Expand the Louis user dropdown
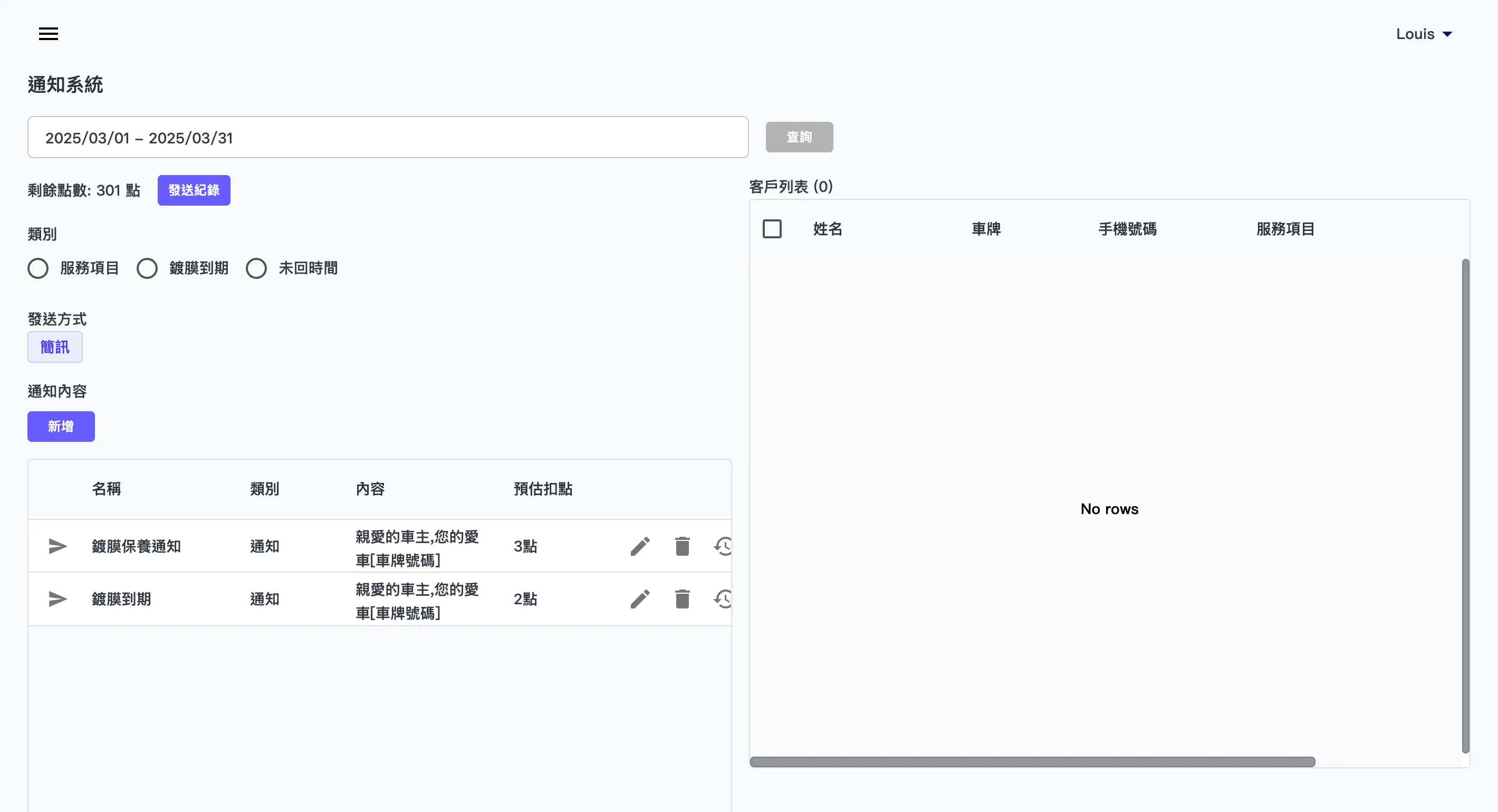 pyautogui.click(x=1424, y=34)
